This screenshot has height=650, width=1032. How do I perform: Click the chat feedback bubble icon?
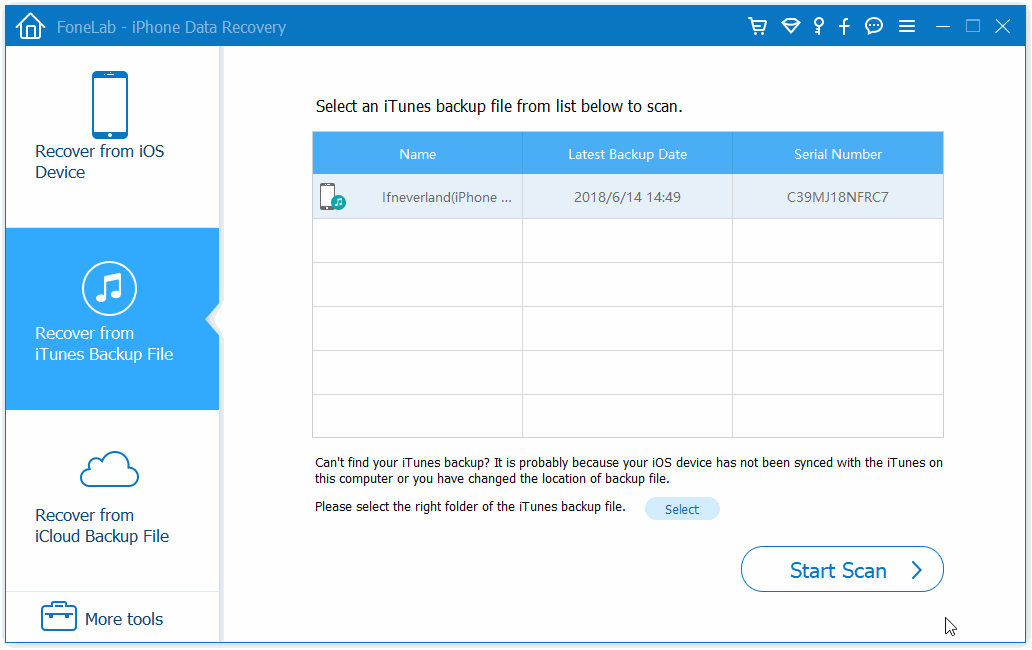tap(873, 26)
